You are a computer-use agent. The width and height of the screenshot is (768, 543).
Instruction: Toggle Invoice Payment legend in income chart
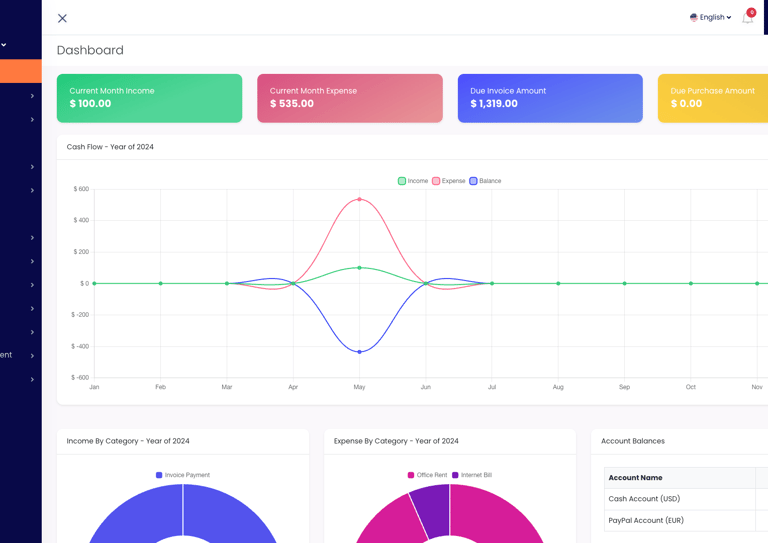[183, 475]
